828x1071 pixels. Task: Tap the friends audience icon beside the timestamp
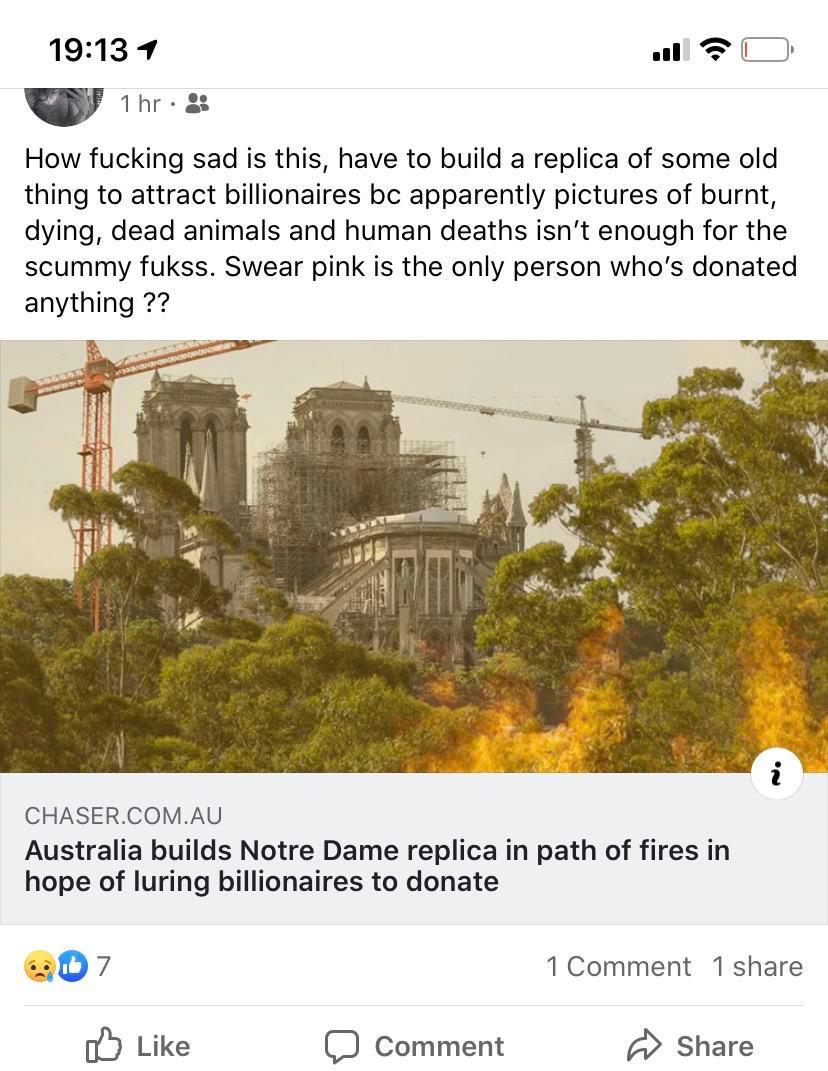(196, 103)
